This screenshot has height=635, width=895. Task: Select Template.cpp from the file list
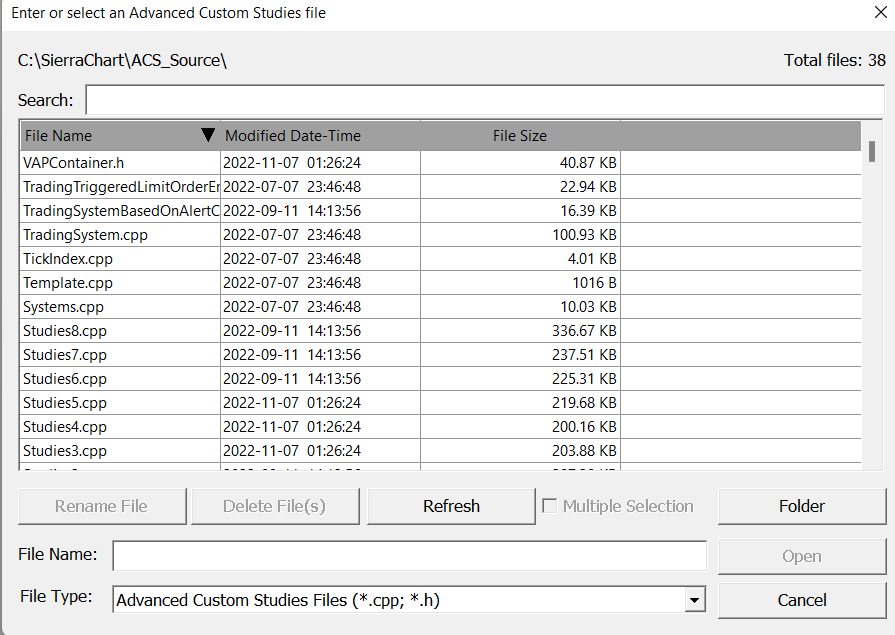click(68, 283)
